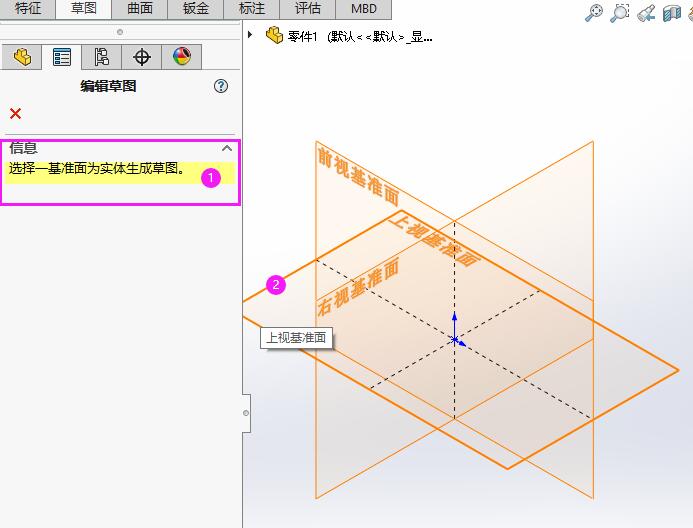Select the 上视基准面 plane label in viewport

(435, 239)
